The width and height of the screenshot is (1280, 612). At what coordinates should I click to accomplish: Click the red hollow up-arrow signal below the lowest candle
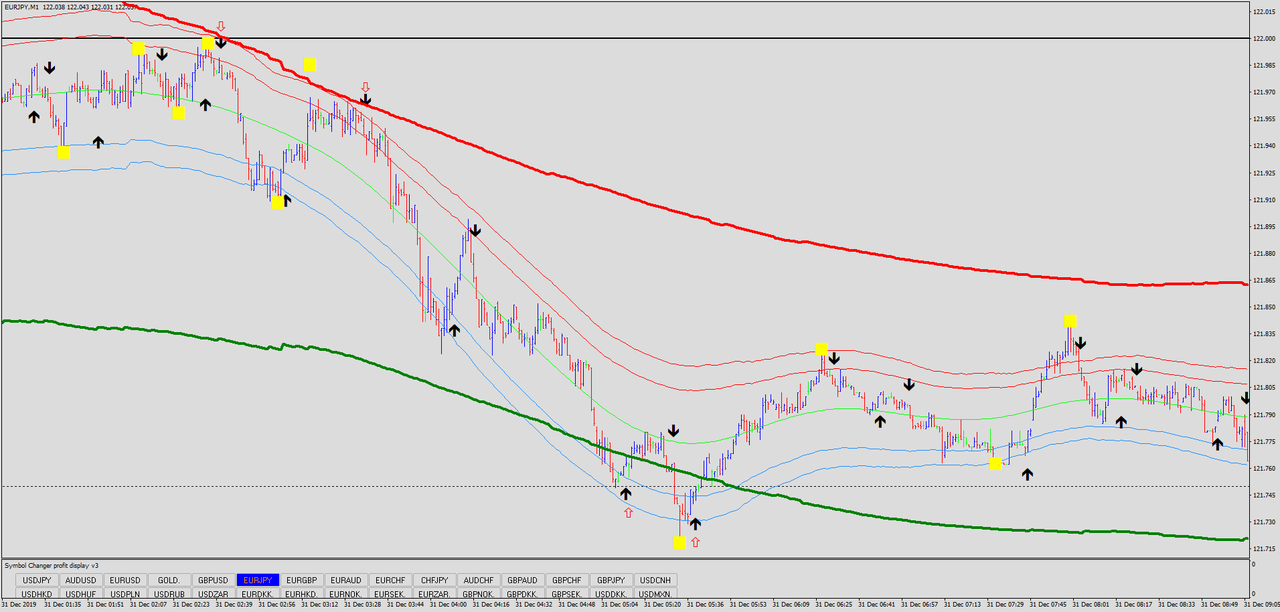click(x=696, y=541)
